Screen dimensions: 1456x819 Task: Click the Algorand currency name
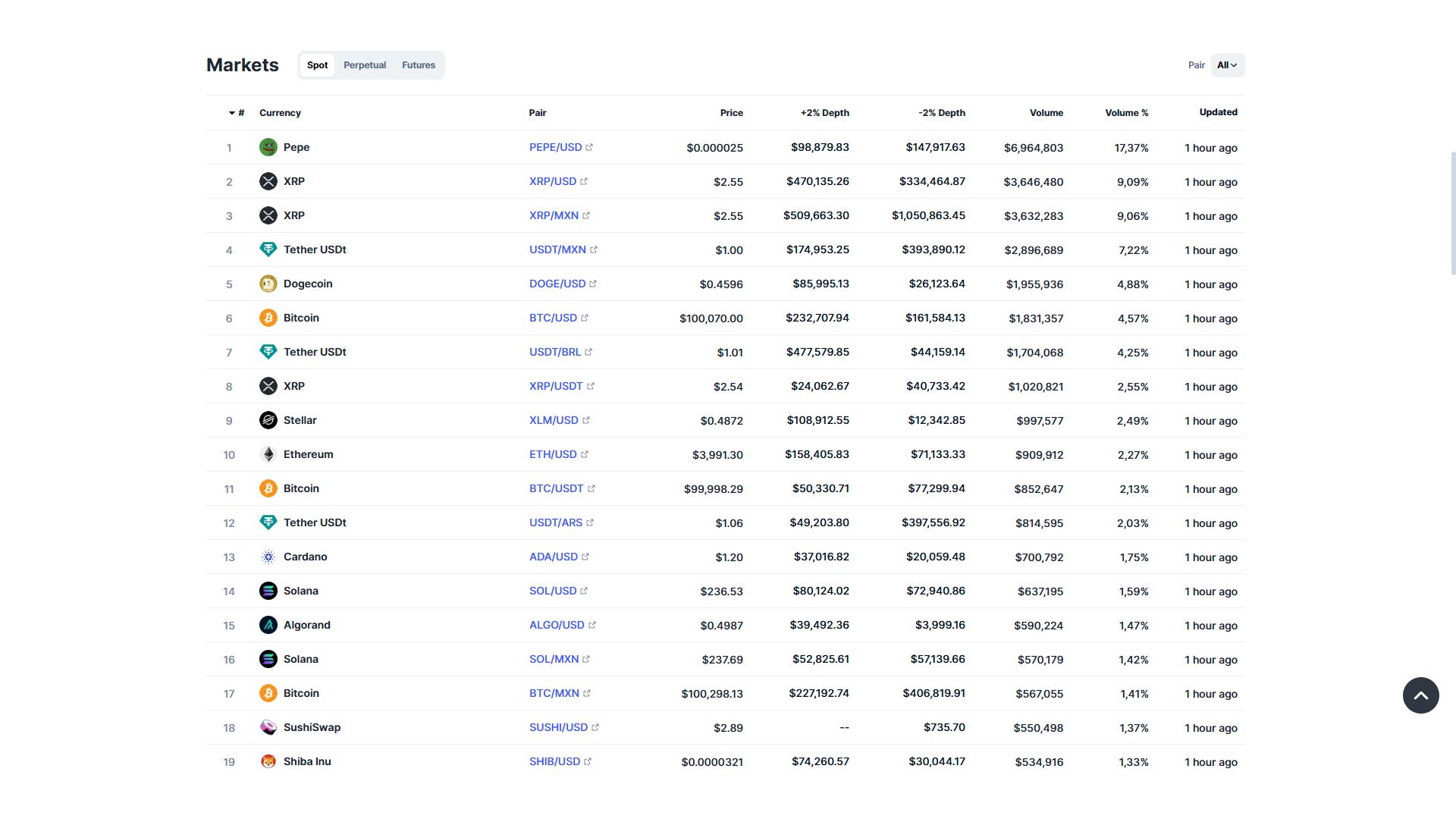[x=307, y=625]
